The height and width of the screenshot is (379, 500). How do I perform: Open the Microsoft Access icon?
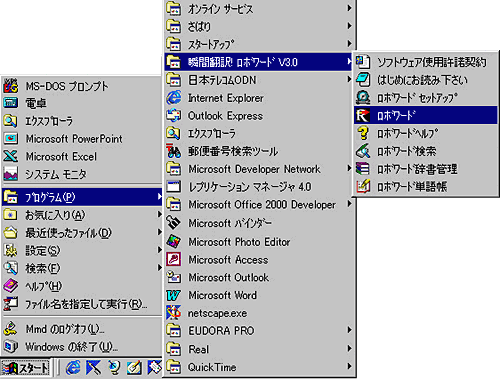pyautogui.click(x=174, y=259)
